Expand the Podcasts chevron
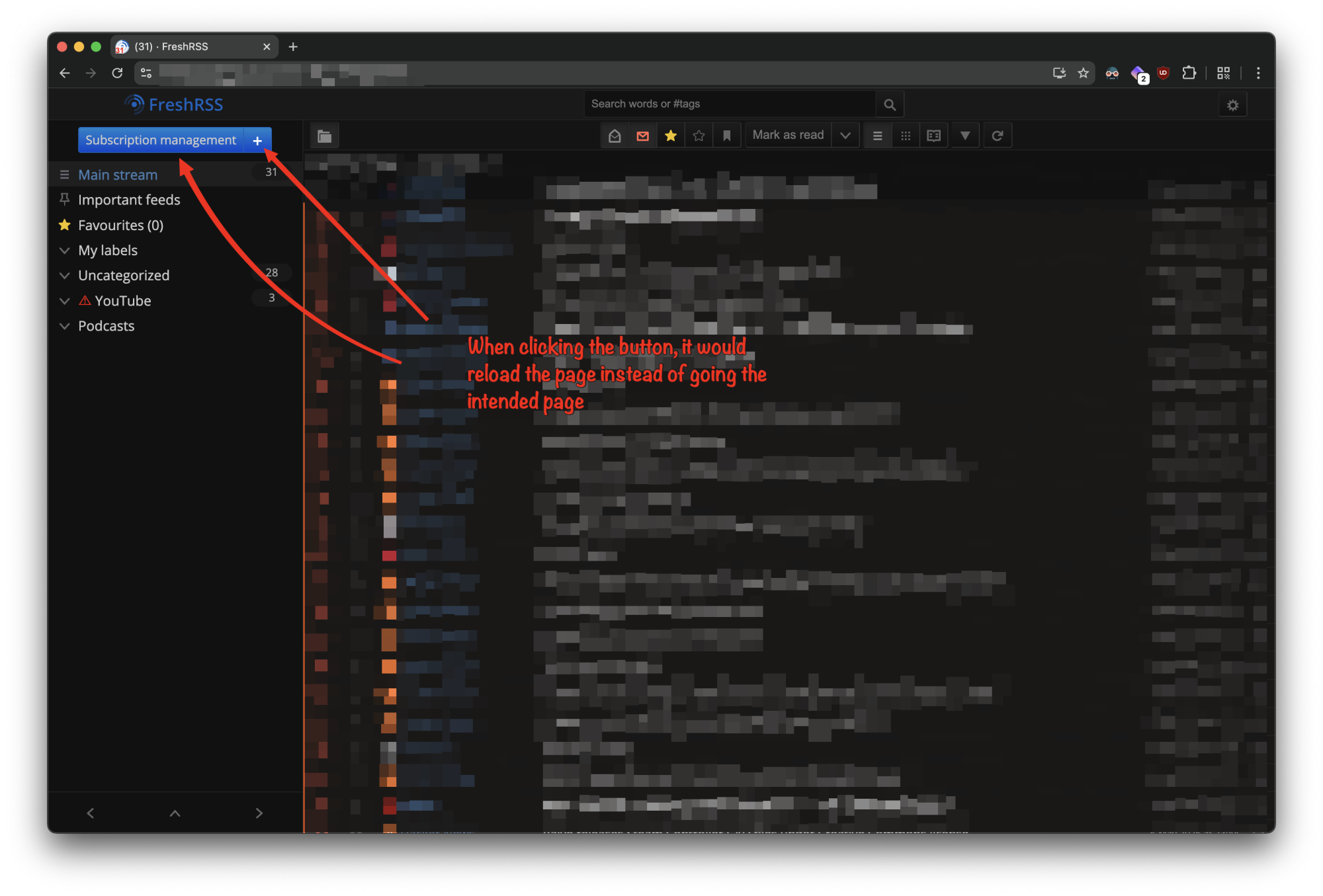 click(x=64, y=326)
